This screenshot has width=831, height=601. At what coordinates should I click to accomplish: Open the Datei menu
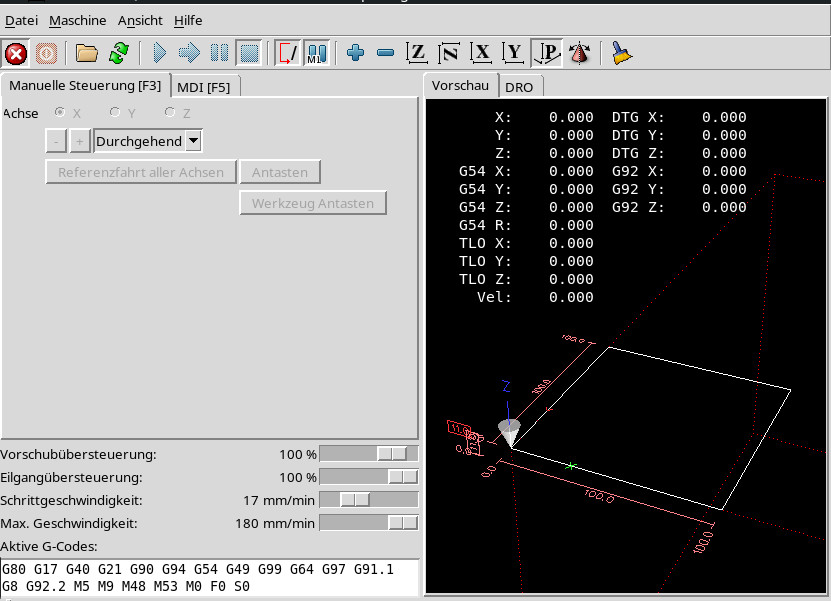click(x=21, y=21)
